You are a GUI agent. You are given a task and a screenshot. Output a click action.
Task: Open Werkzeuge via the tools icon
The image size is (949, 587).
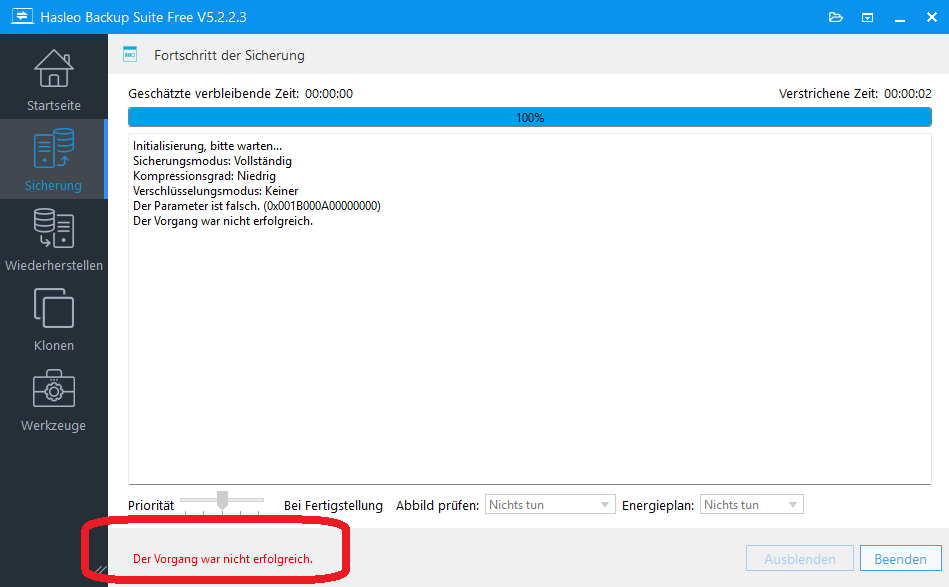click(x=53, y=389)
